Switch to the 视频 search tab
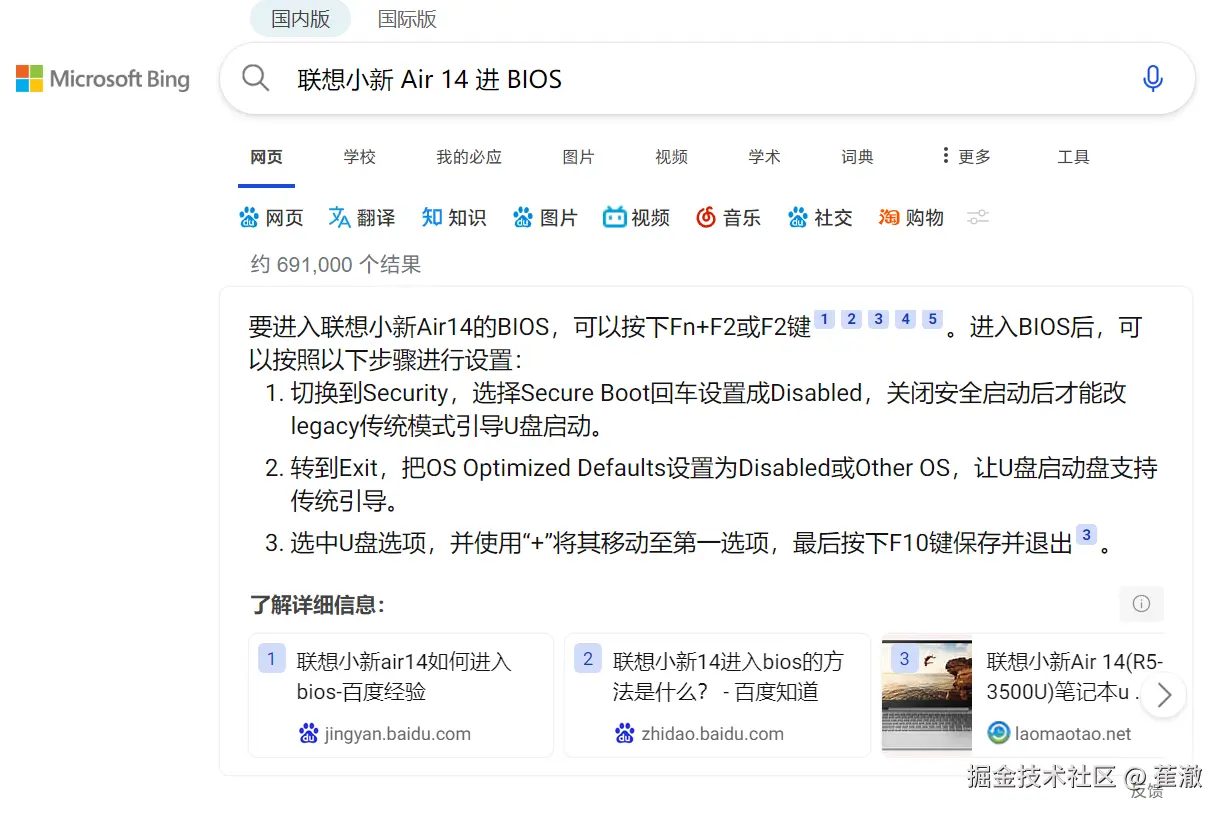This screenshot has height=813, width=1225. pos(671,156)
